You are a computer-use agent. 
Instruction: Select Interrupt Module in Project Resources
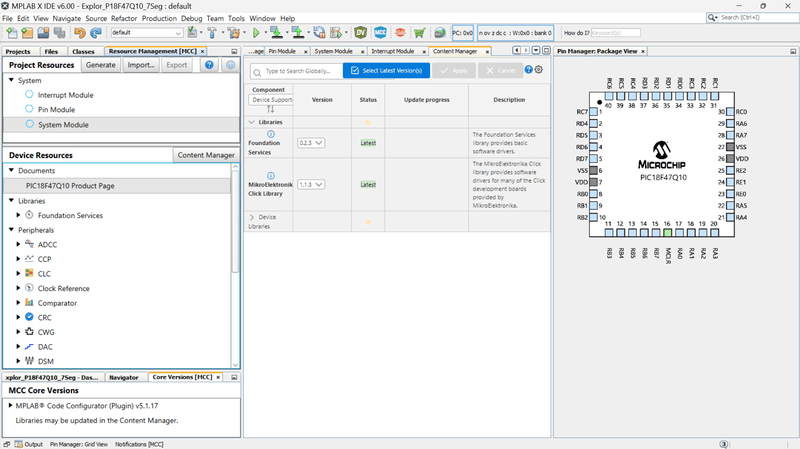pyautogui.click(x=65, y=95)
